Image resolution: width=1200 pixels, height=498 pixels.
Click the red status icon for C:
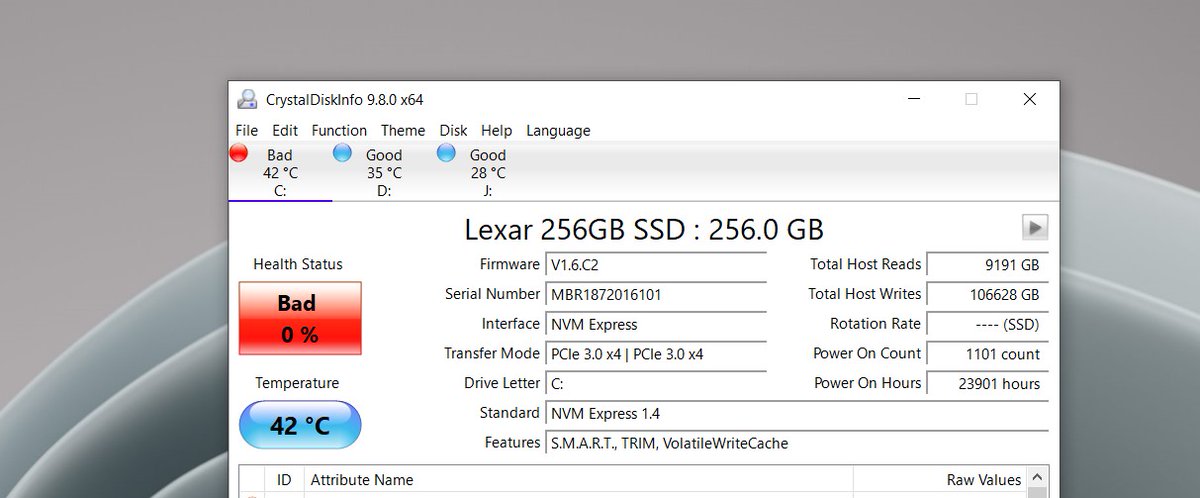(239, 153)
